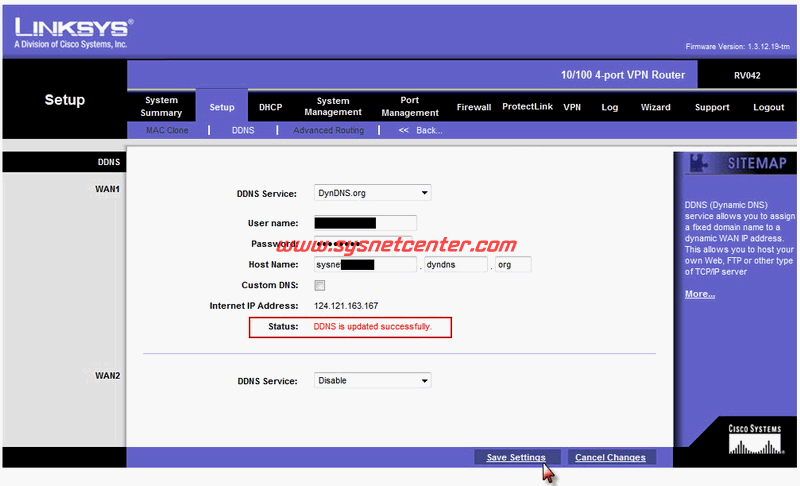Select the DDNS submenu item

point(243,131)
